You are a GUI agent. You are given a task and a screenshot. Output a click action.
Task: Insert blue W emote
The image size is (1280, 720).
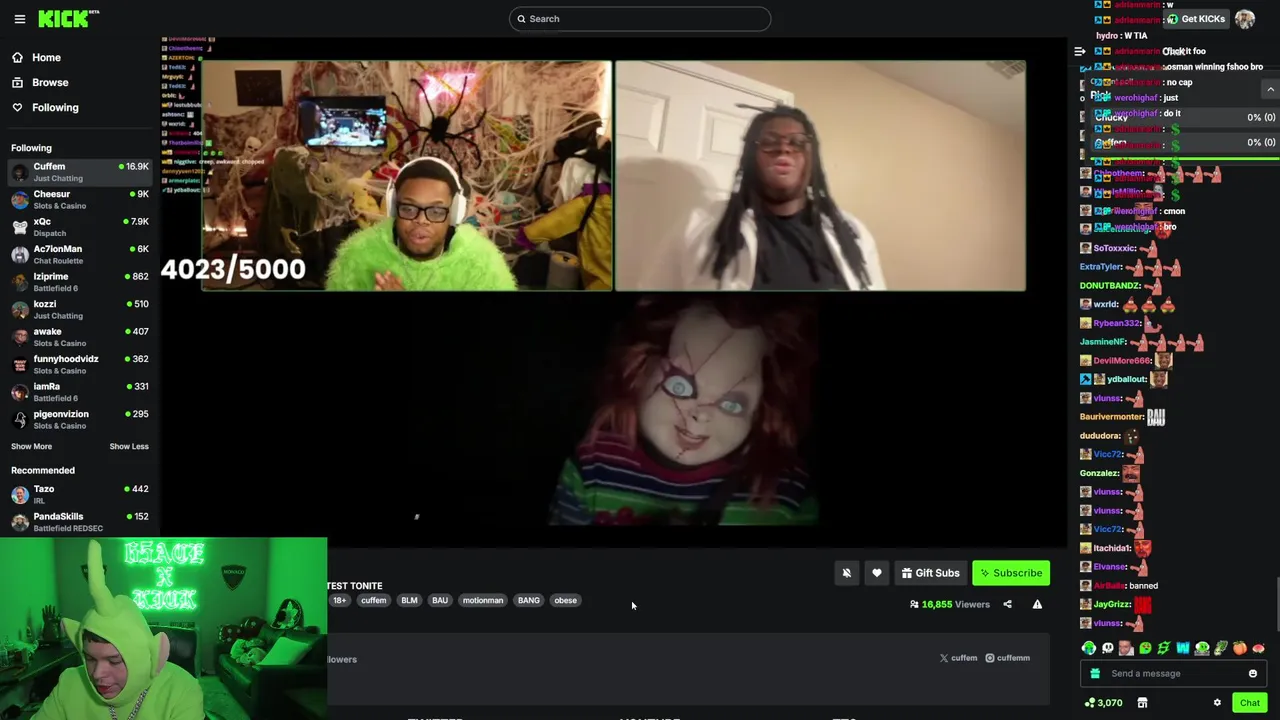(x=1183, y=648)
